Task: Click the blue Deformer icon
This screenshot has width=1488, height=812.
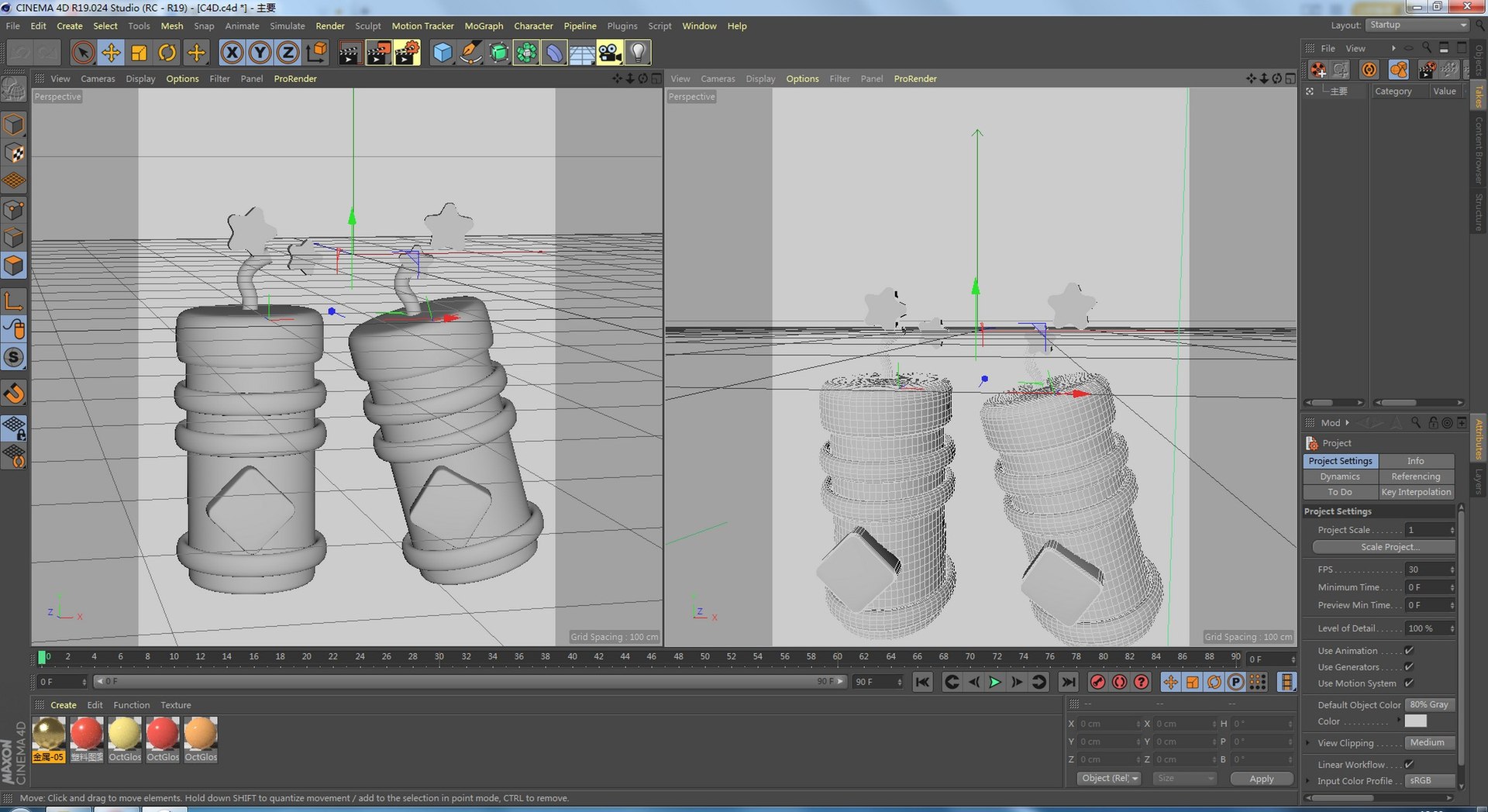Action: pyautogui.click(x=554, y=53)
